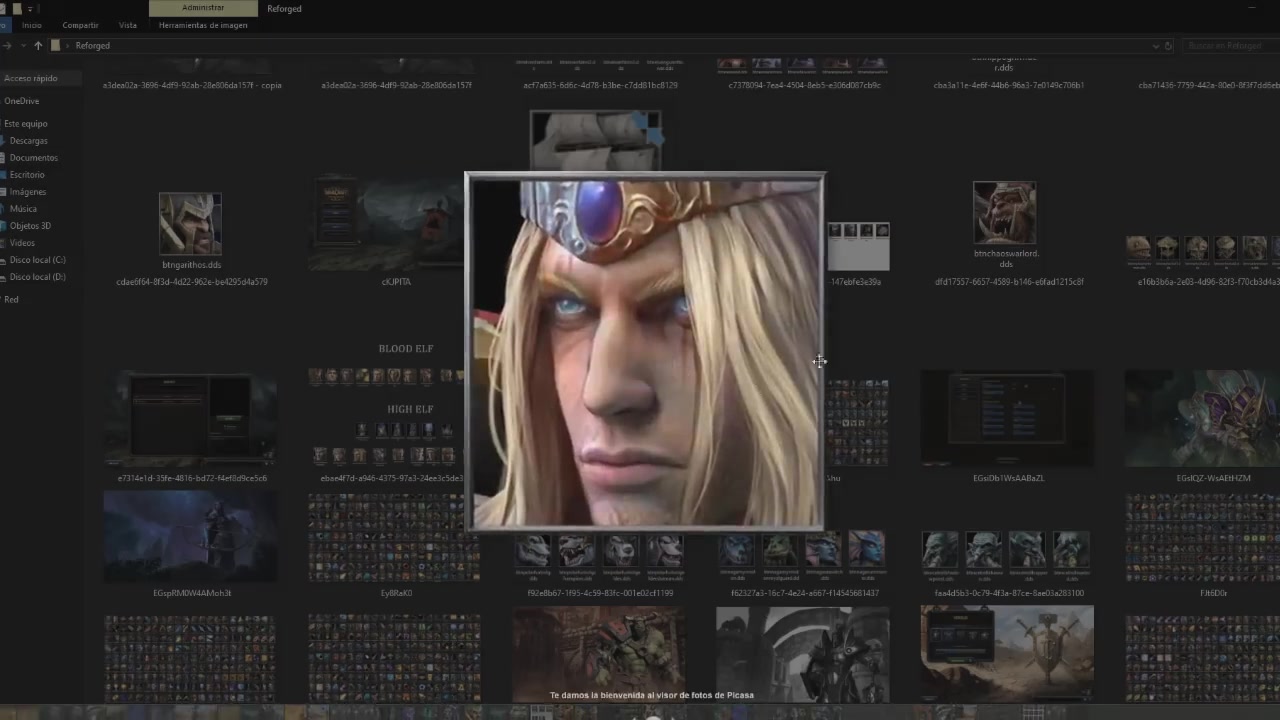Click the cba3a11e-4e6f folder name

point(1008,85)
